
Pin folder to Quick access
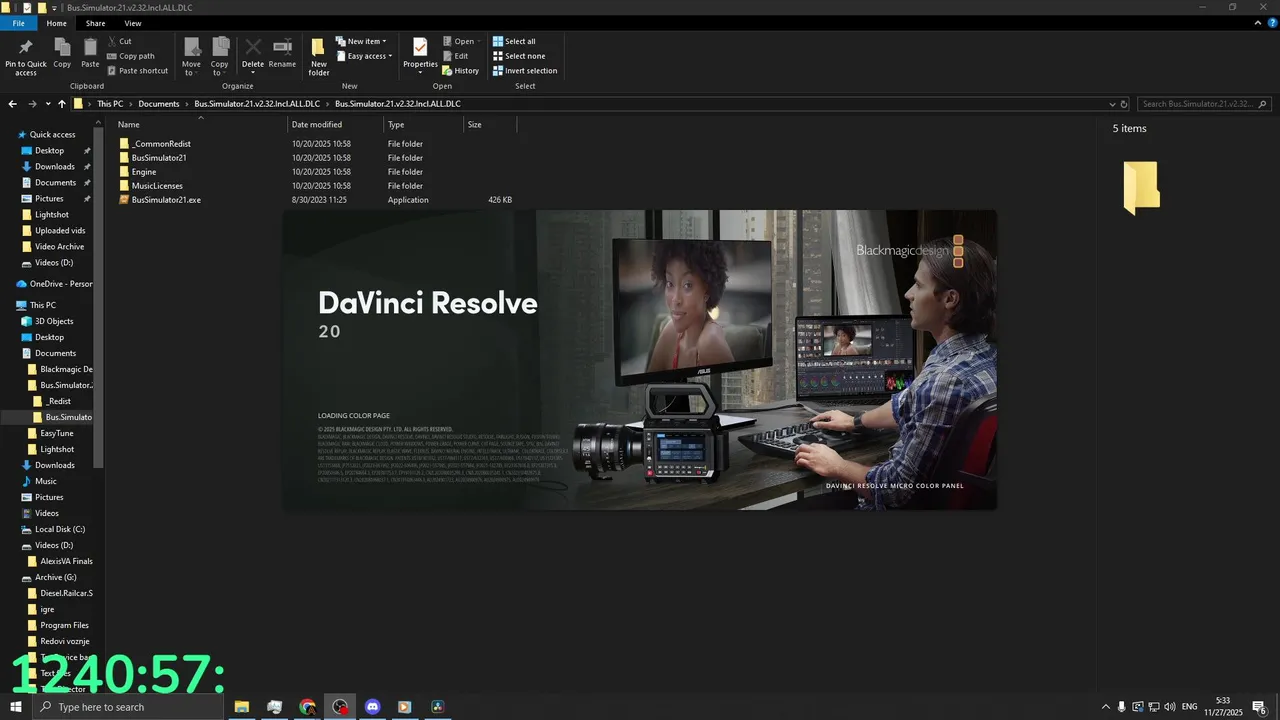(26, 56)
